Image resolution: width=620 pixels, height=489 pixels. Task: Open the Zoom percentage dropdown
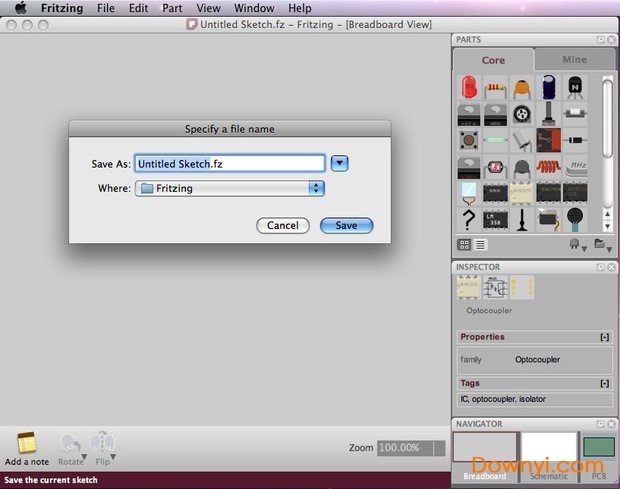[410, 449]
